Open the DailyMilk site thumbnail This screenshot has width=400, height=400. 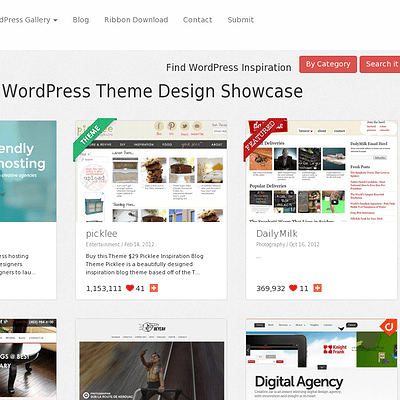[x=322, y=171]
